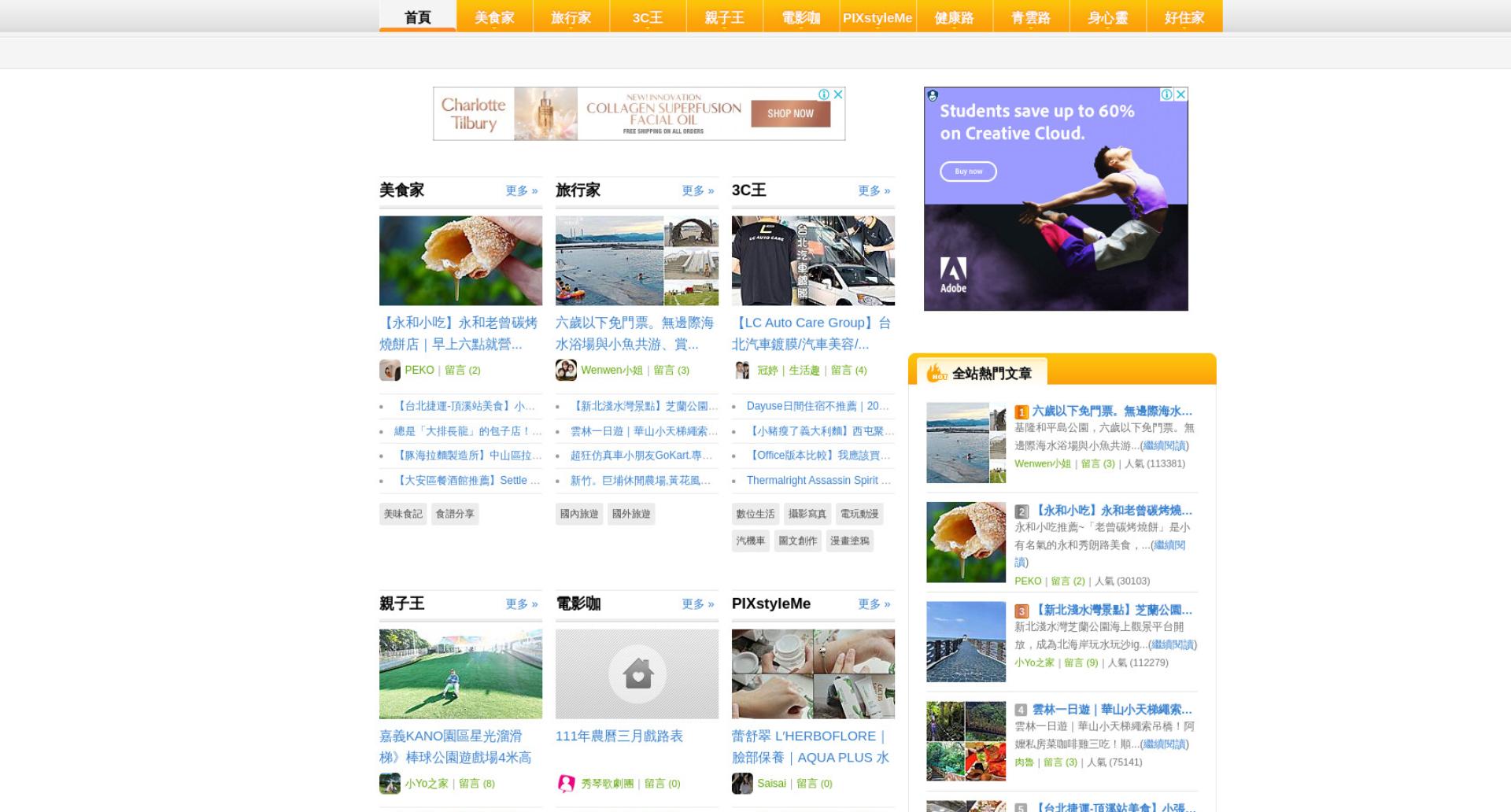Viewport: 1511px width, 812px height.
Task: Show more 旅行家 articles via 更多
Action: tap(698, 190)
